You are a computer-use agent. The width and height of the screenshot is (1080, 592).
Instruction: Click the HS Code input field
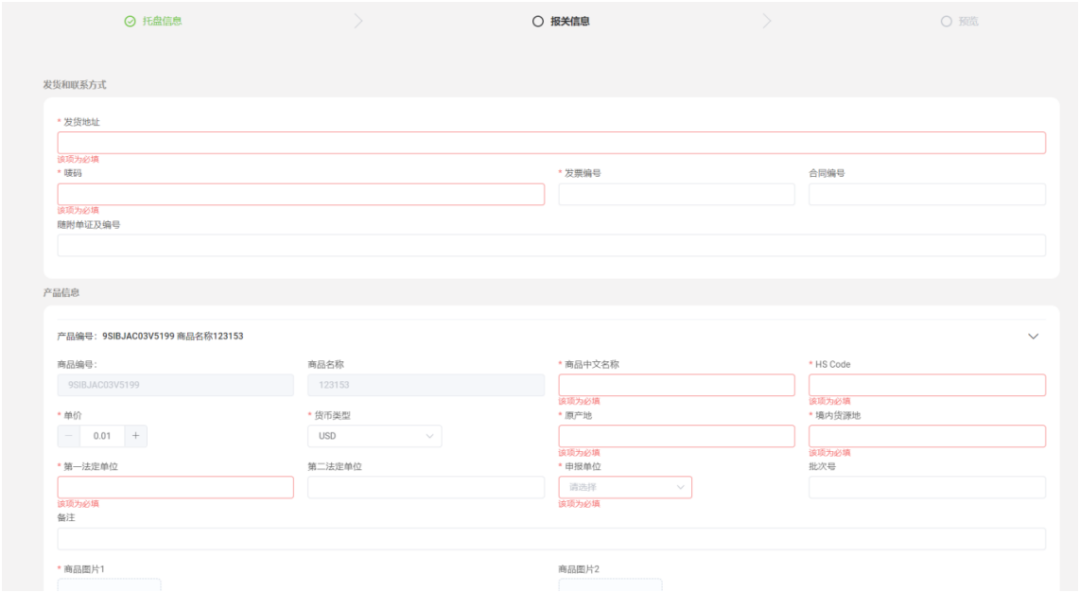927,385
